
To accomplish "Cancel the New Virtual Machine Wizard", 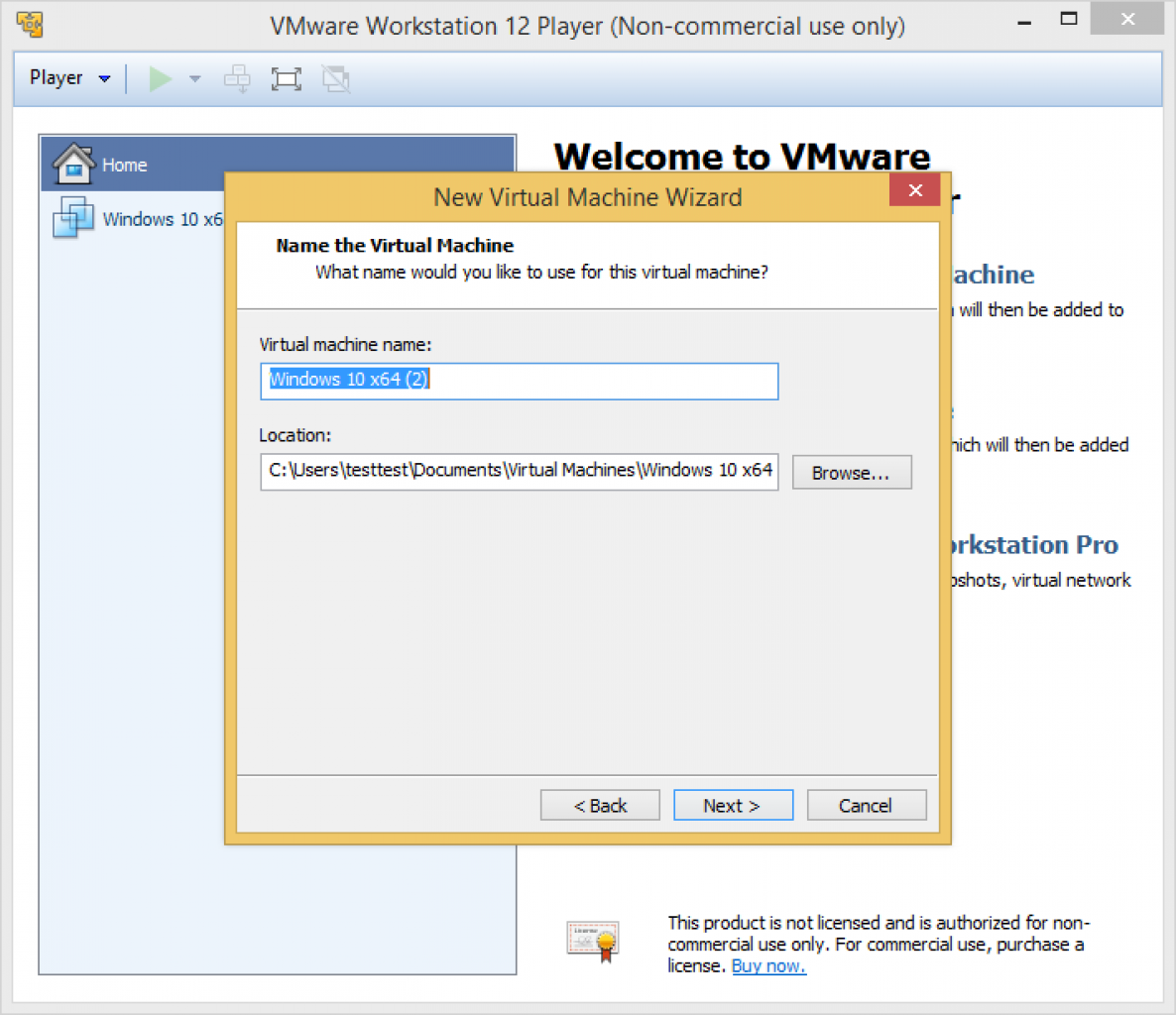I will (x=867, y=805).
